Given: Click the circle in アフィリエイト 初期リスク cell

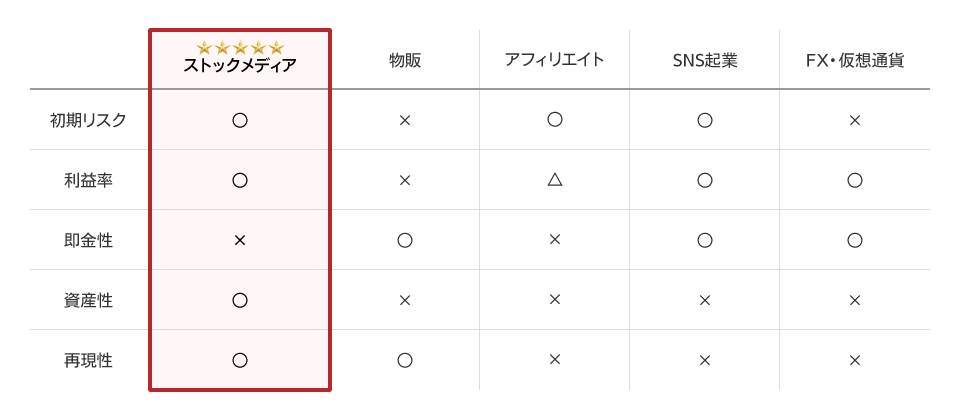Looking at the screenshot, I should click(x=555, y=120).
